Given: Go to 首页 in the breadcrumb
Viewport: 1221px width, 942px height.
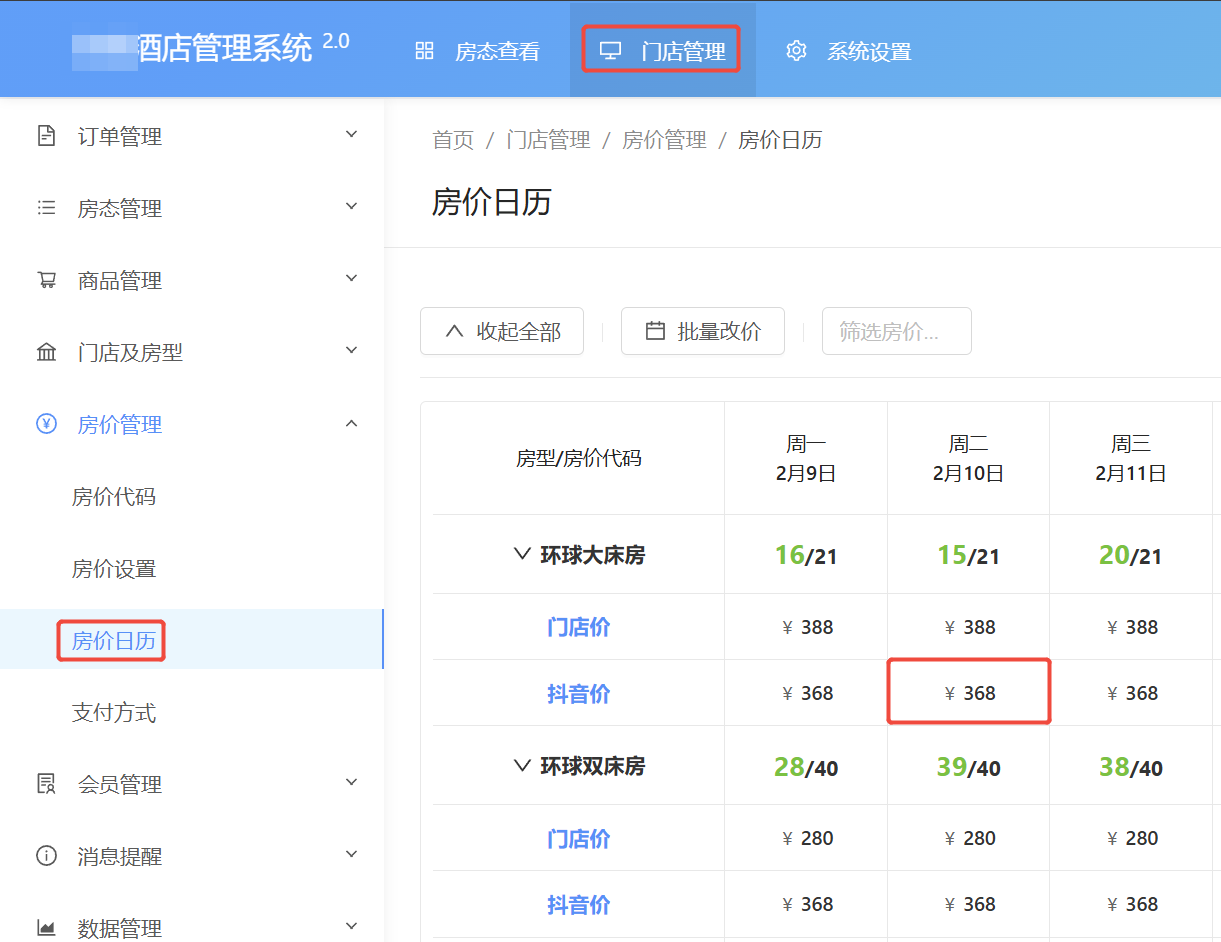Looking at the screenshot, I should tap(453, 140).
